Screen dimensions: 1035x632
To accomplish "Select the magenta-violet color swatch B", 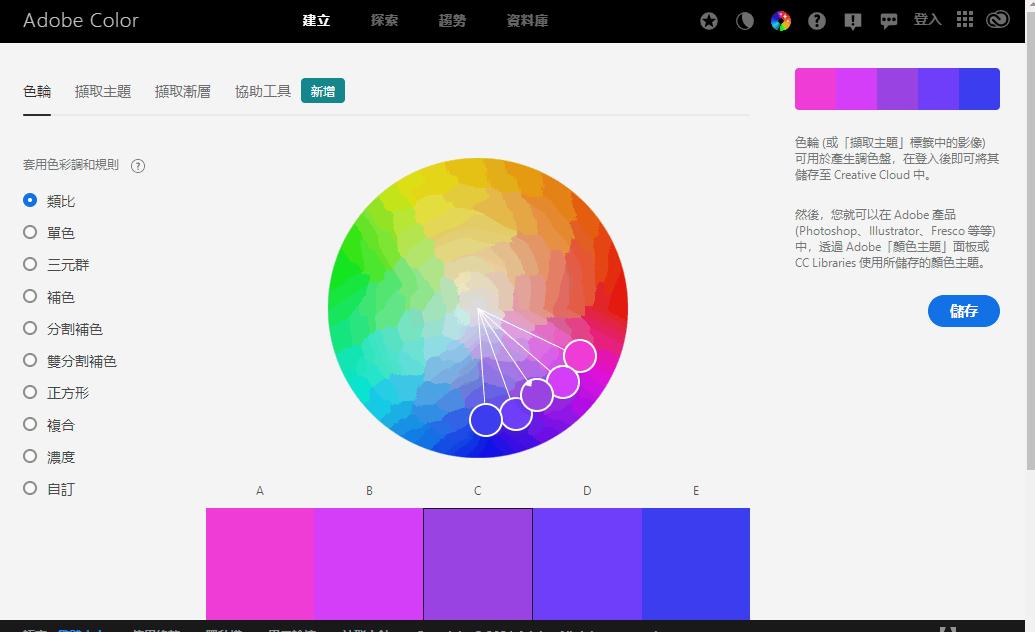I will pyautogui.click(x=368, y=564).
